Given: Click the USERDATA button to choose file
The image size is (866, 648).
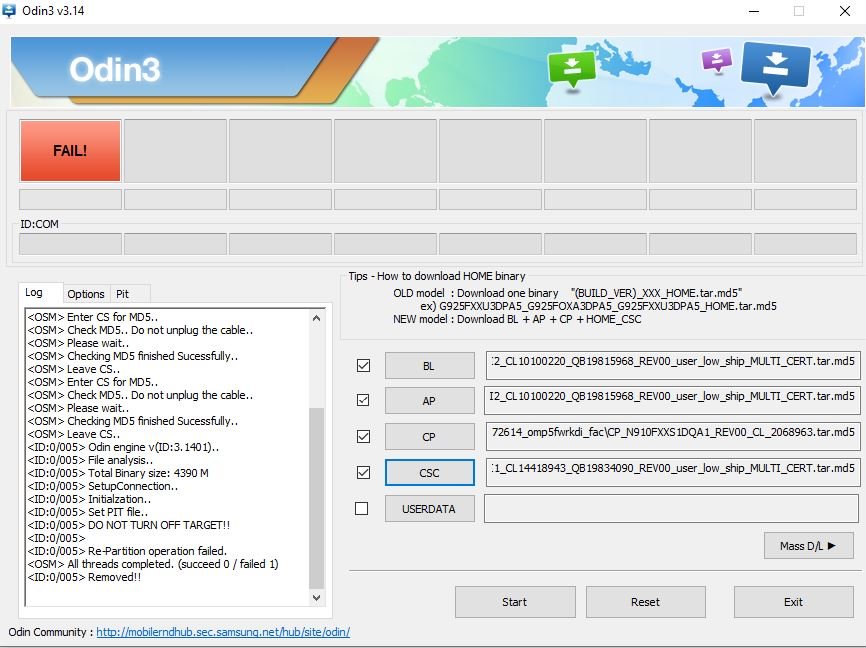Looking at the screenshot, I should pyautogui.click(x=429, y=509).
